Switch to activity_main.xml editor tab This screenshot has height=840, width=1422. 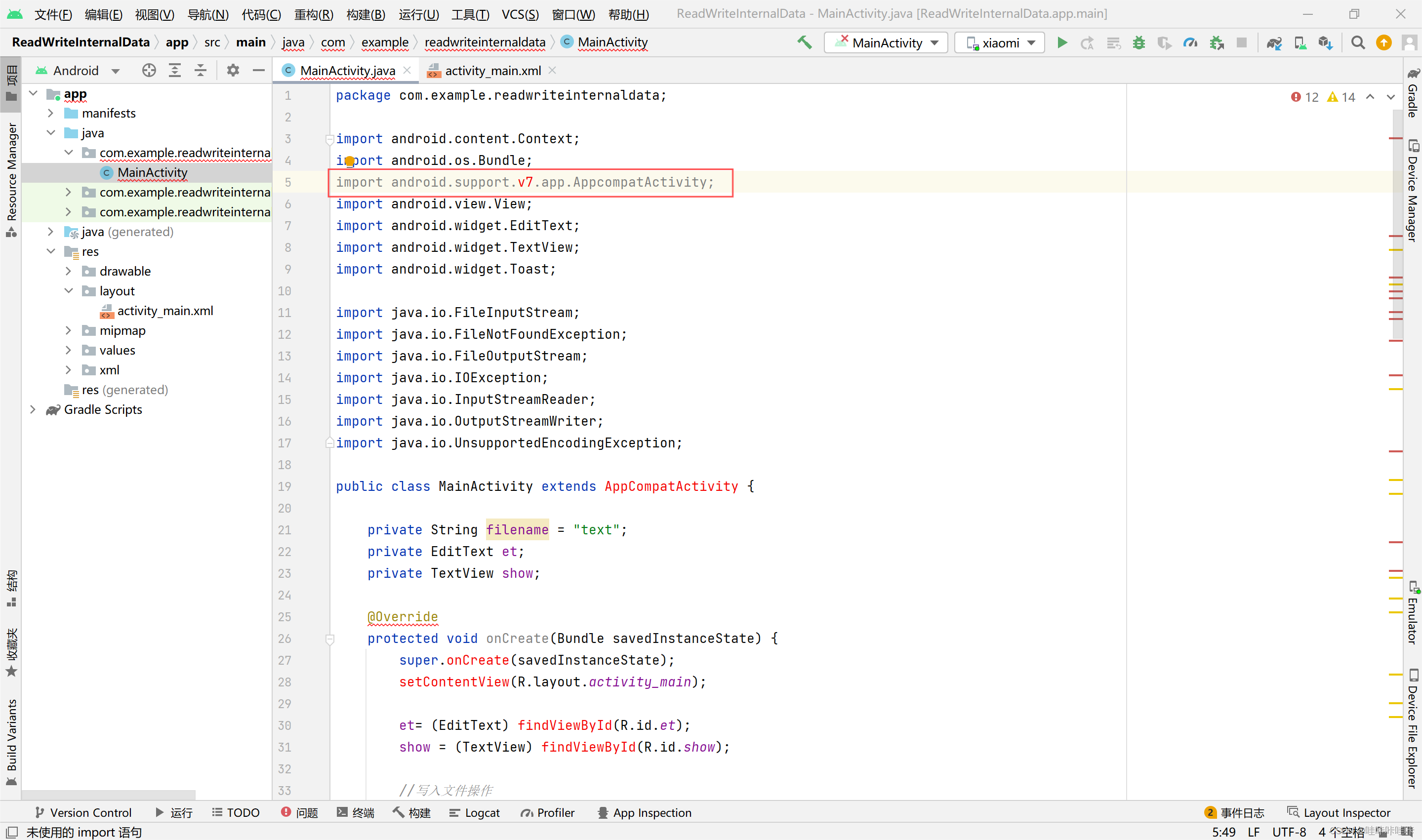pos(492,71)
